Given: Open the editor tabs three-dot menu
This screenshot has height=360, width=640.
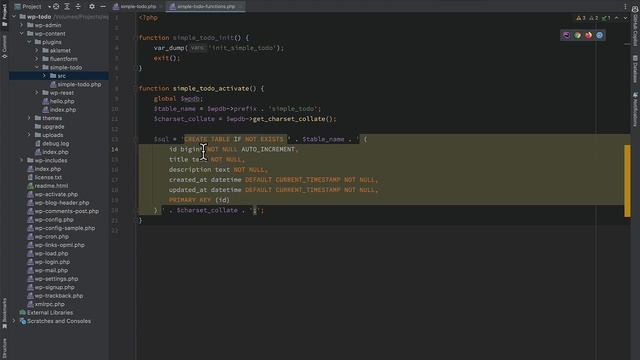Looking at the screenshot, I should [625, 7].
